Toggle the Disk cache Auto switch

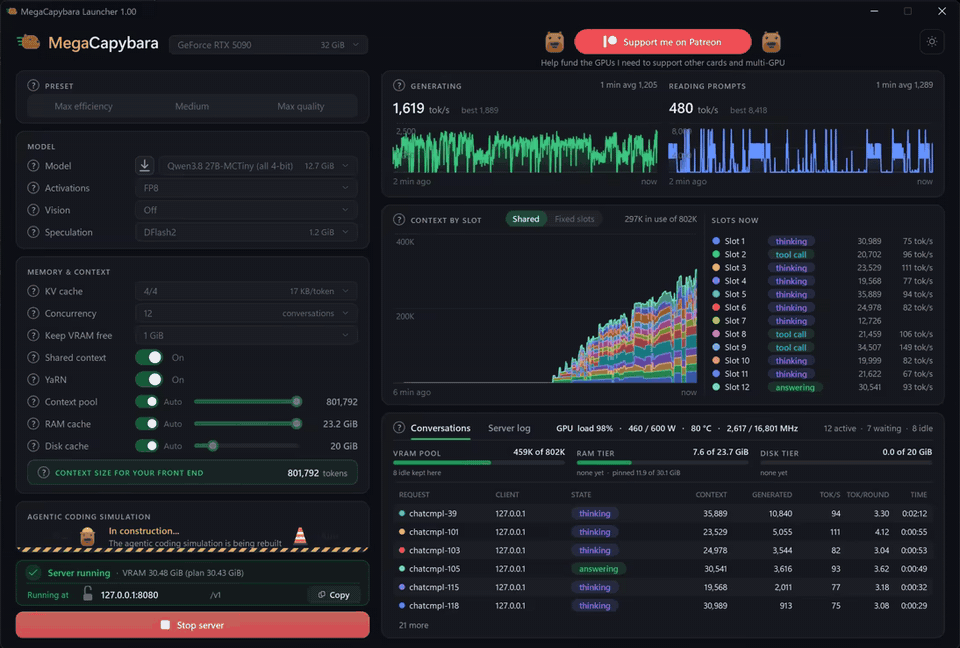tap(147, 446)
